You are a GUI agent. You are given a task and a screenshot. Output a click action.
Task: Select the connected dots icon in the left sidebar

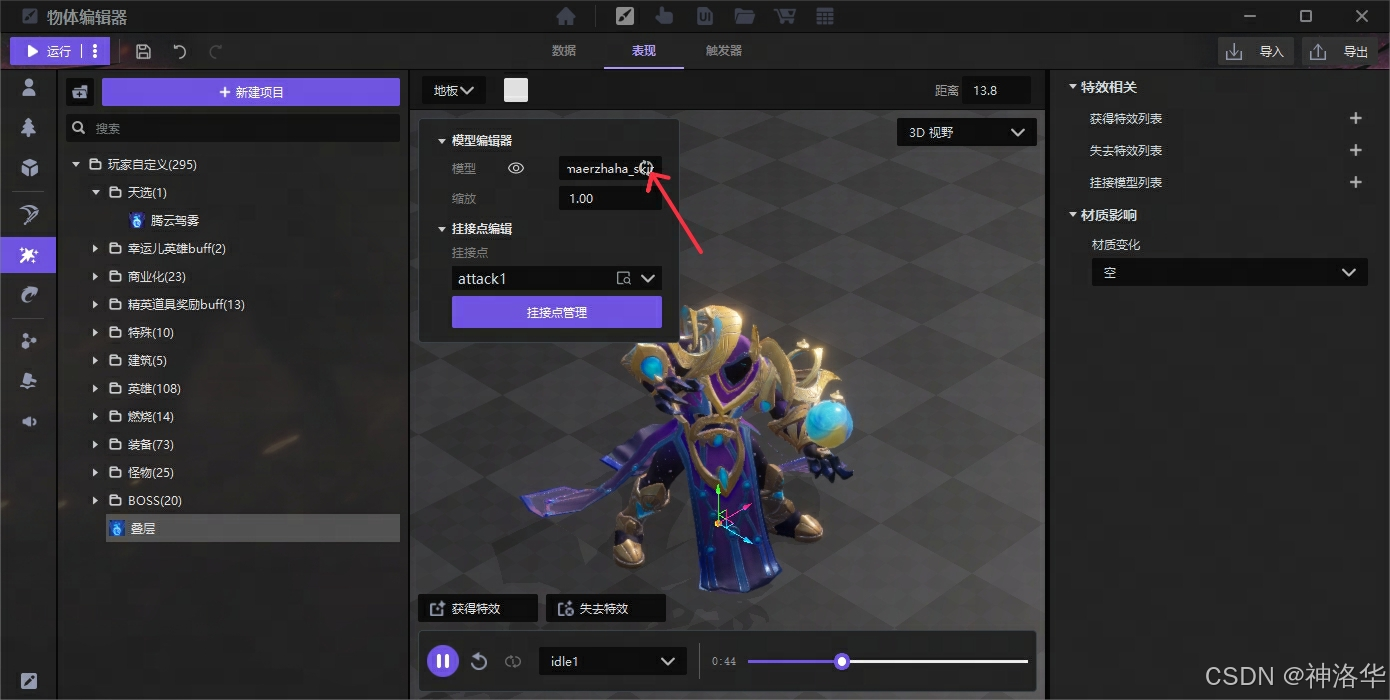29,342
